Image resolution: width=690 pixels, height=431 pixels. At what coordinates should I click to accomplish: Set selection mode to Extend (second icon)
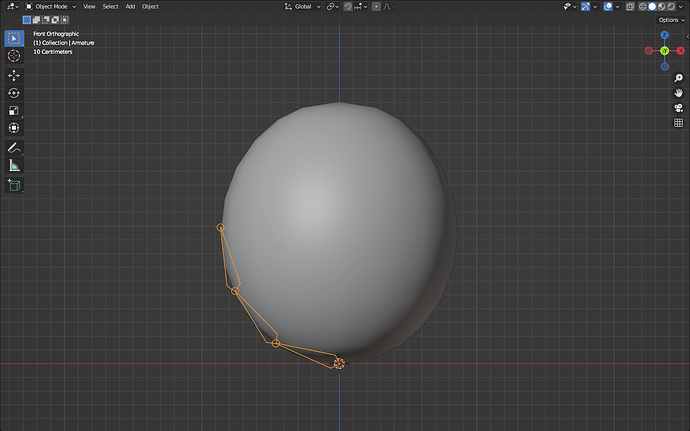coord(36,20)
